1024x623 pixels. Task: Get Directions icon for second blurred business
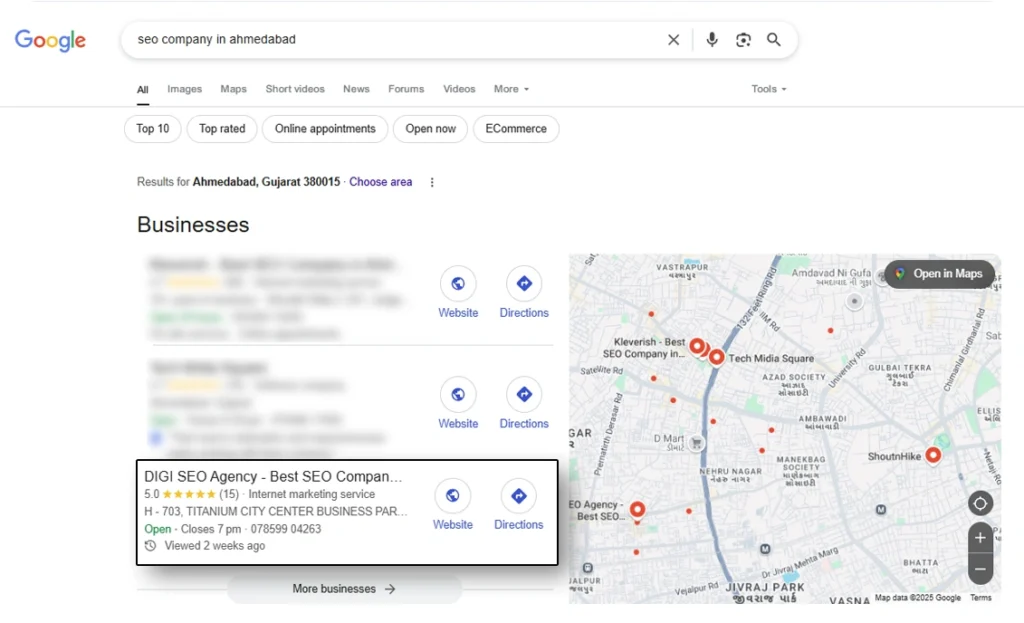pos(524,394)
